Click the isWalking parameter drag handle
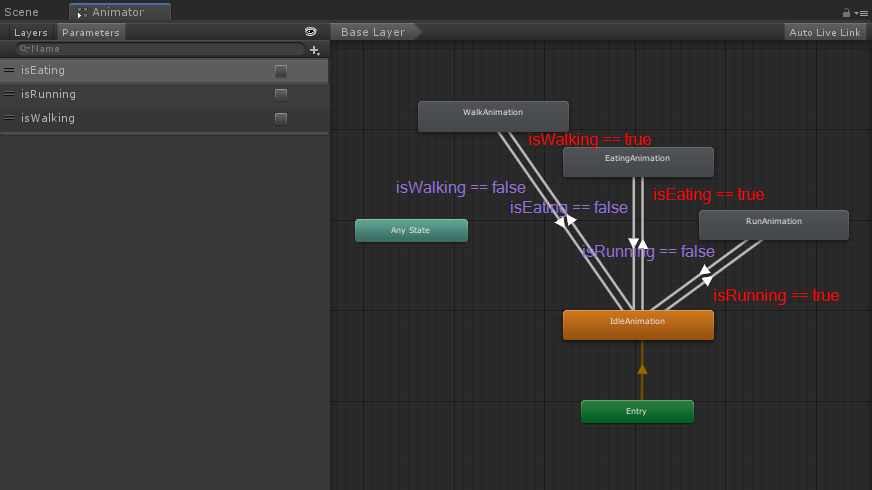Screen dimensions: 872x490 (9, 118)
